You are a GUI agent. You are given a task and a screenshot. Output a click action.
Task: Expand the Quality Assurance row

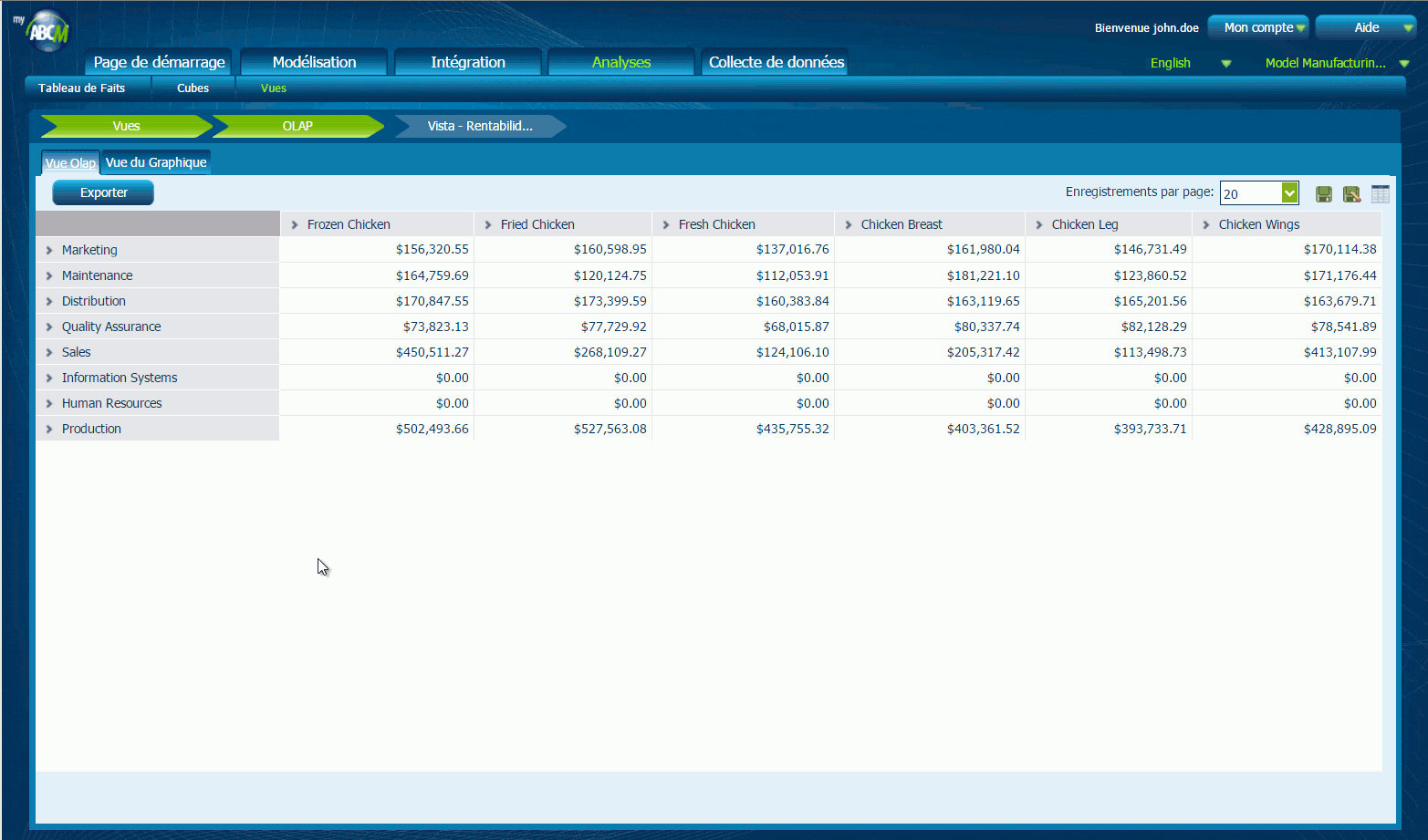[49, 327]
